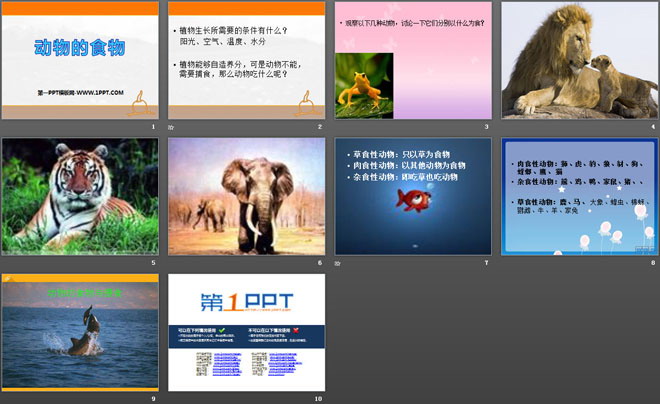This screenshot has width=660, height=404.
Task: Click the text 草食性动物：只以草为食物
Action: [402, 154]
